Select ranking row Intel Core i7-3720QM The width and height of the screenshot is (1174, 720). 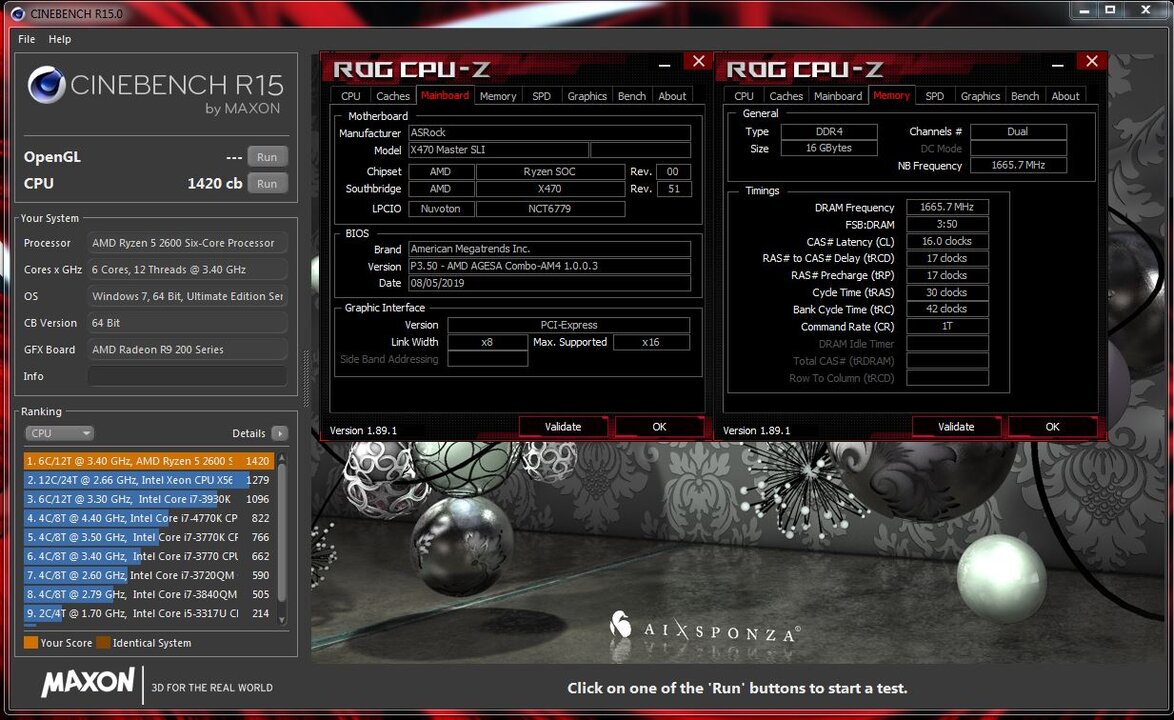coord(148,576)
